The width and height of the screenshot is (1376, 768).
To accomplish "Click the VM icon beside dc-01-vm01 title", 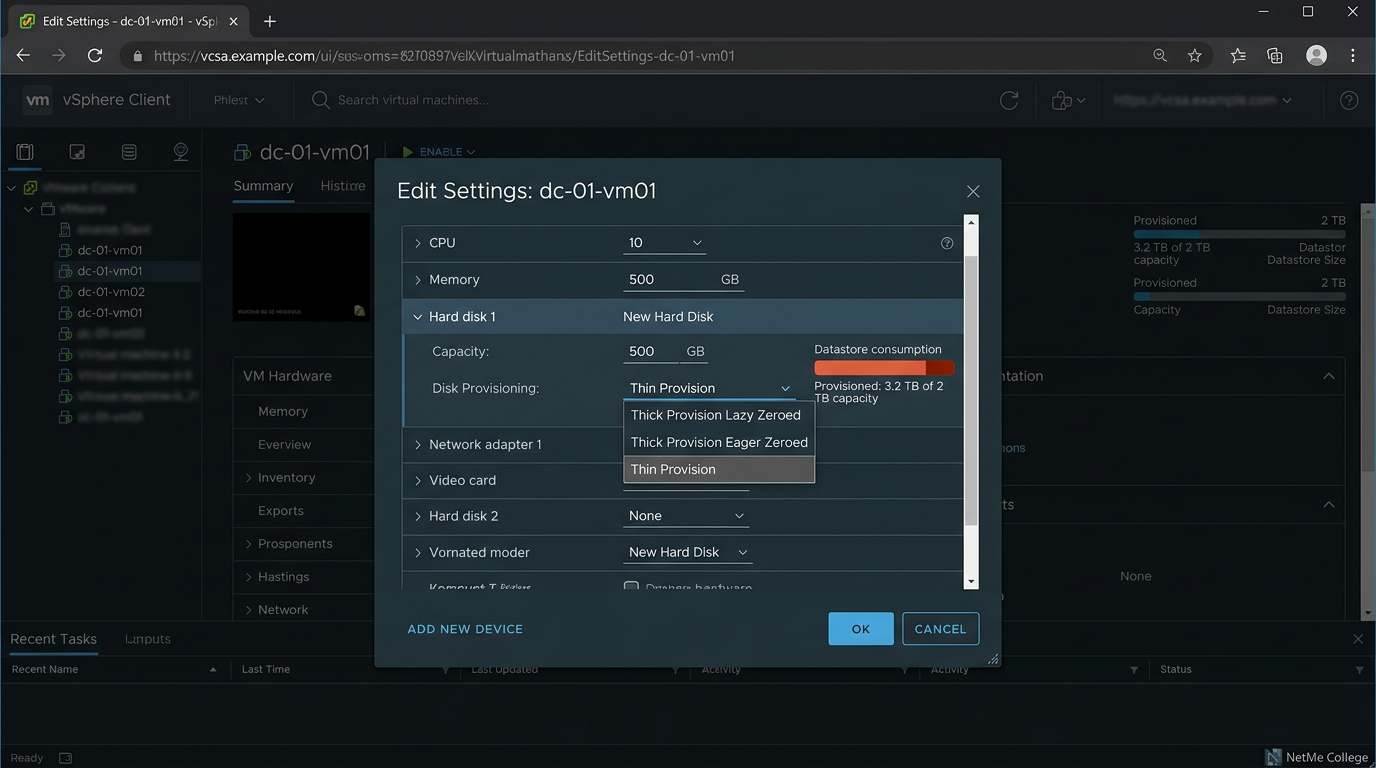I will 242,153.
